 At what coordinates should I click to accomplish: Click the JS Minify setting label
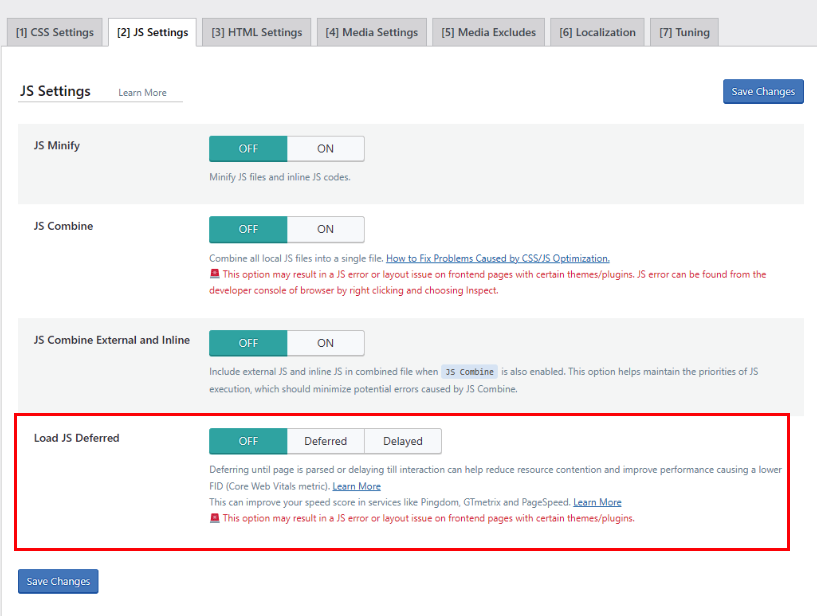coord(57,146)
